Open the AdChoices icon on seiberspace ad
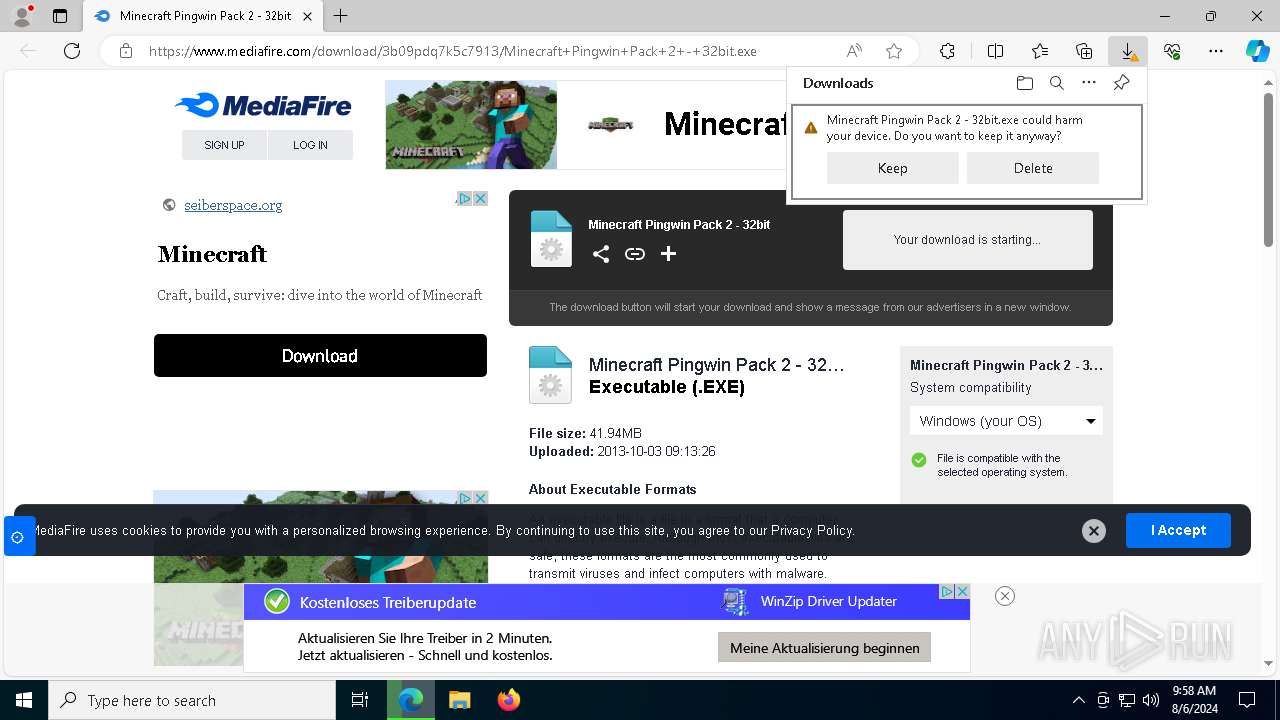This screenshot has width=1280, height=720. 464,198
